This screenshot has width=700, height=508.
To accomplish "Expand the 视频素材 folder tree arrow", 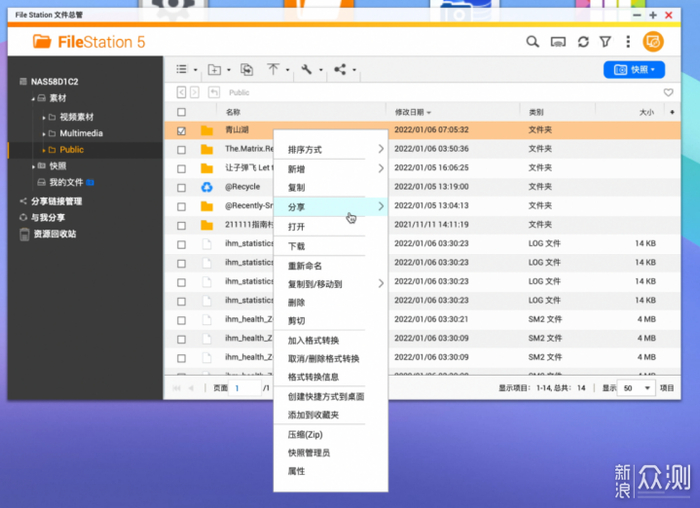I will pos(45,117).
